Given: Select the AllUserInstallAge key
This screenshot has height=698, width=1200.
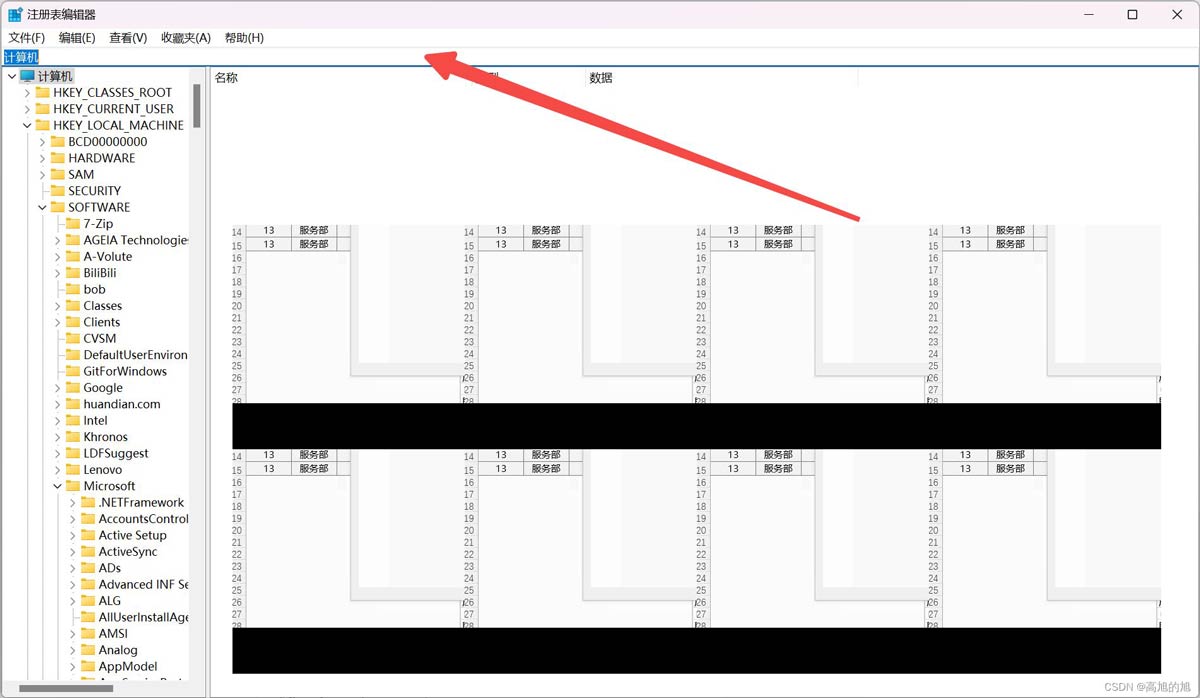Looking at the screenshot, I should point(143,617).
